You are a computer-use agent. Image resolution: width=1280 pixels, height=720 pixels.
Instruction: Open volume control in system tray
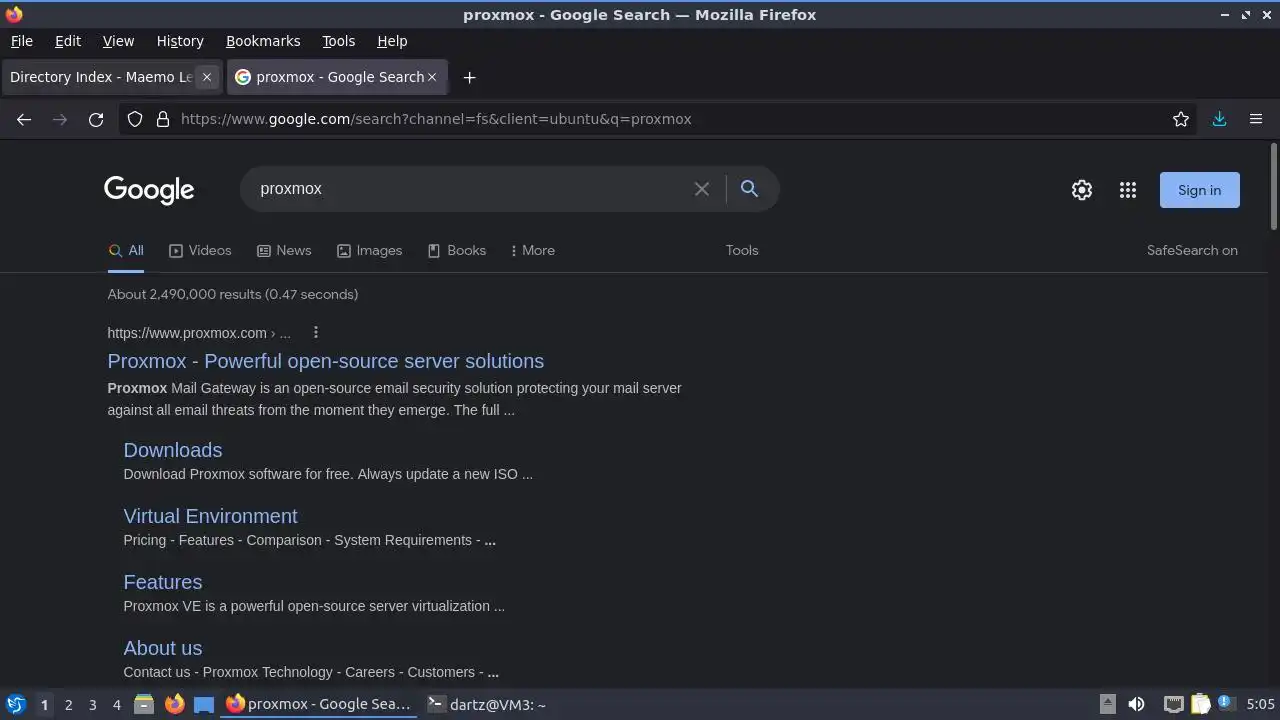[1136, 704]
